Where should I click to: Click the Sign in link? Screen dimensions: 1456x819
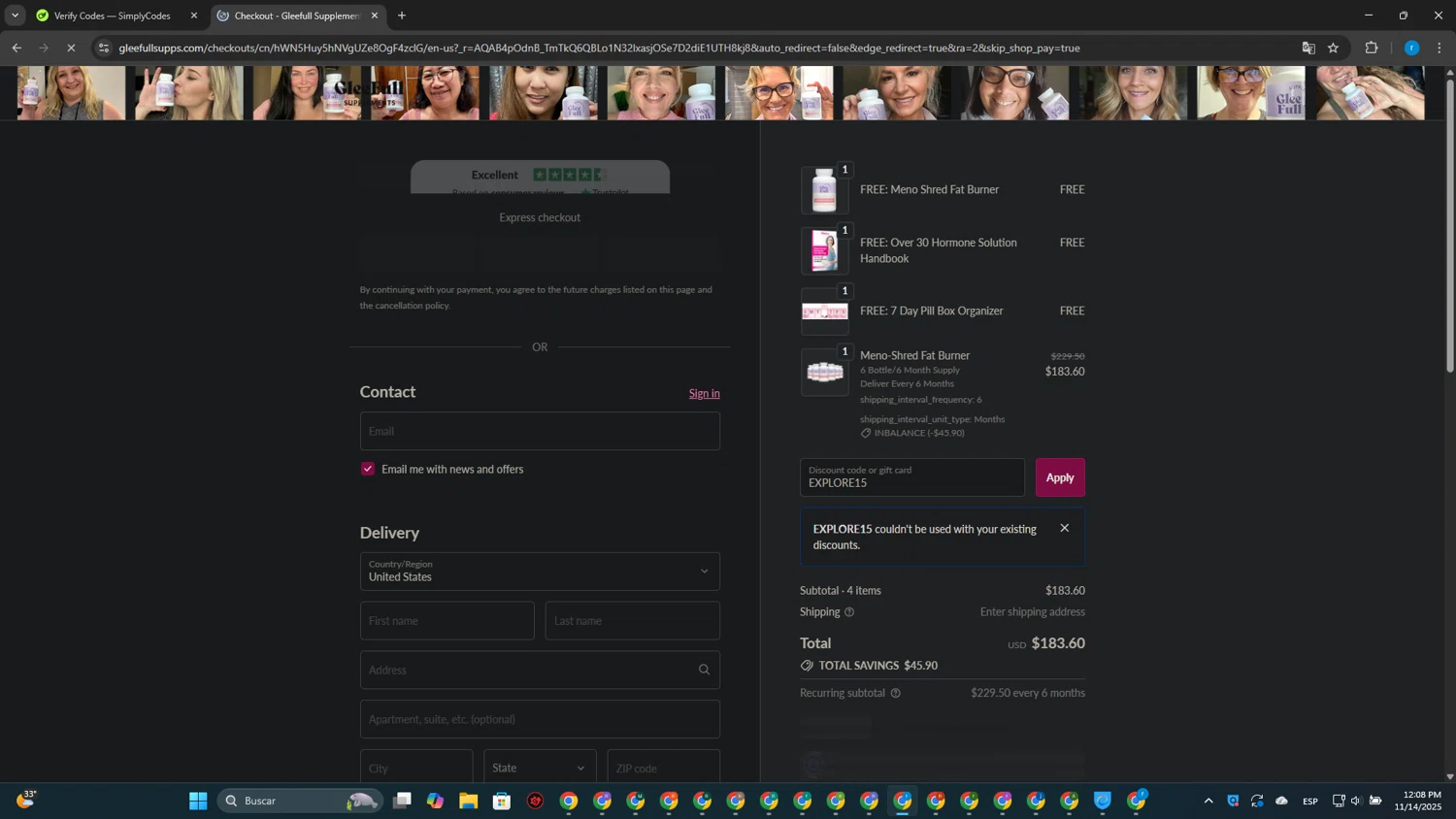[x=704, y=394]
